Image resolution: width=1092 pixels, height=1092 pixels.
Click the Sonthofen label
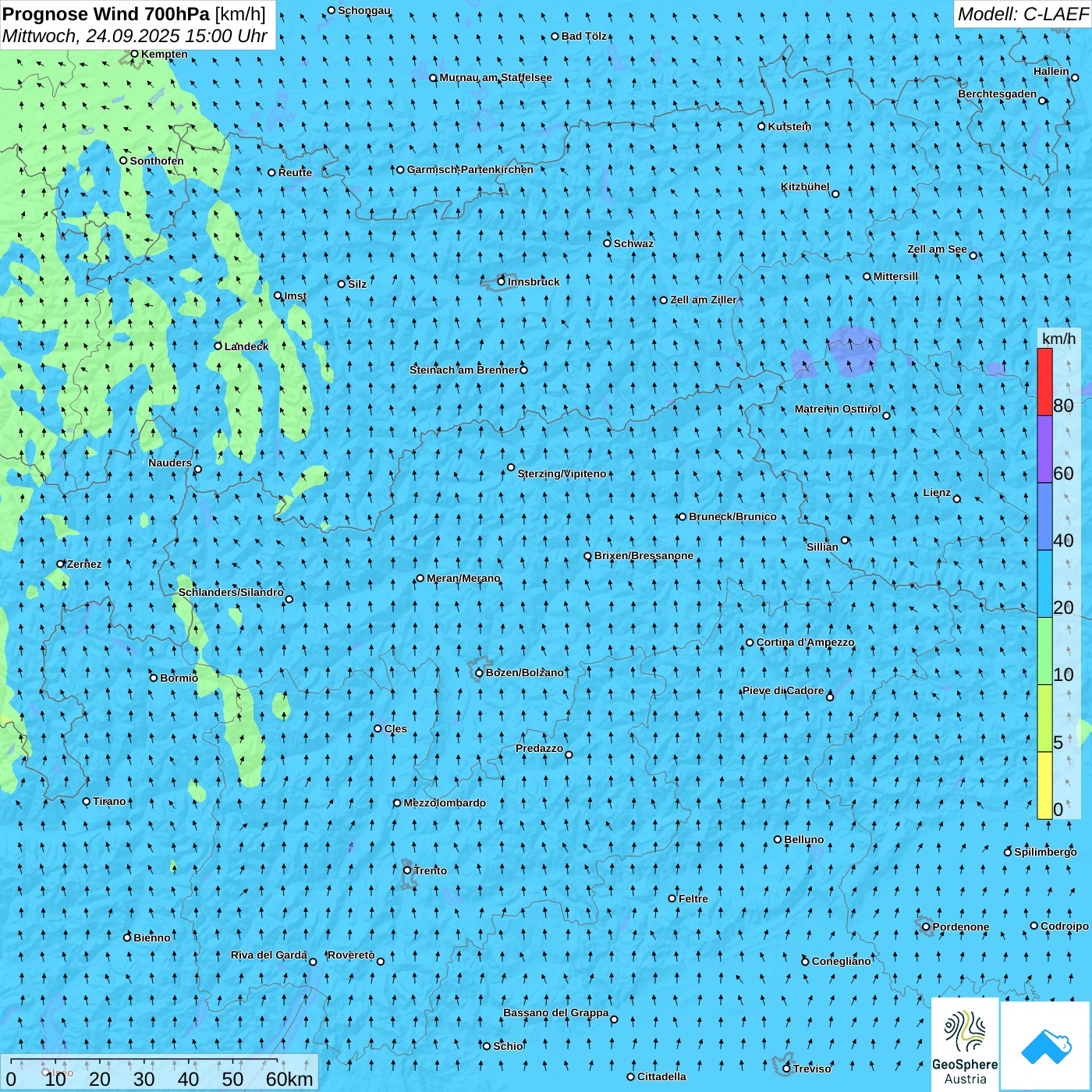point(157,161)
